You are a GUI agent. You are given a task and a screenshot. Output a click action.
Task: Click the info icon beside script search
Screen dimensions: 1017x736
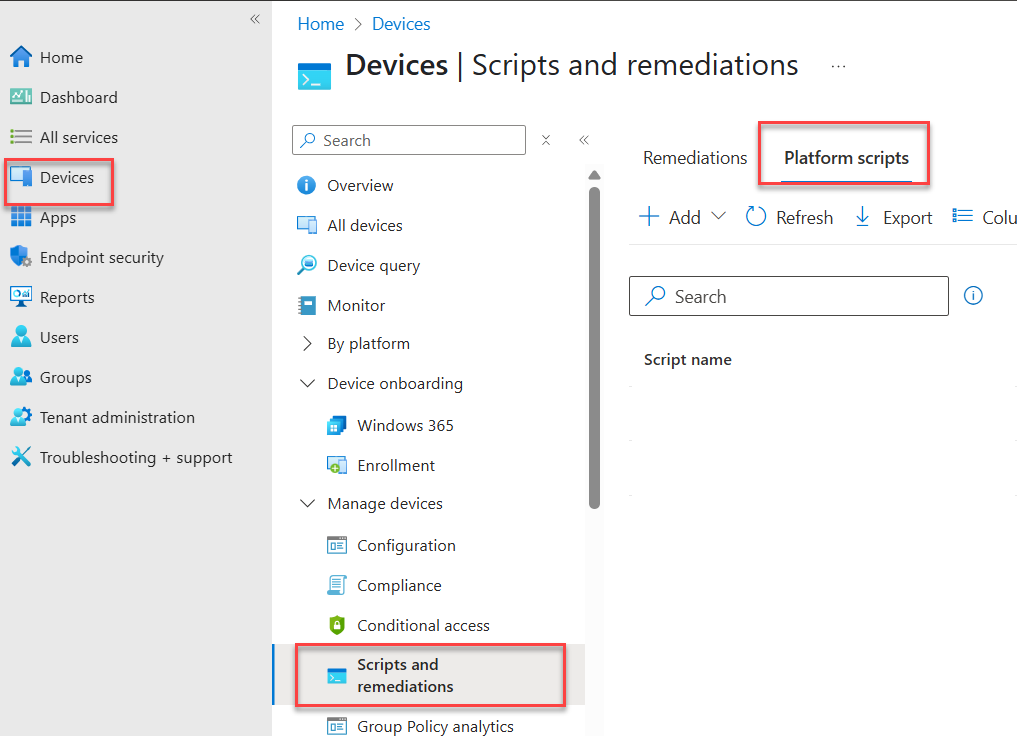[x=973, y=296]
